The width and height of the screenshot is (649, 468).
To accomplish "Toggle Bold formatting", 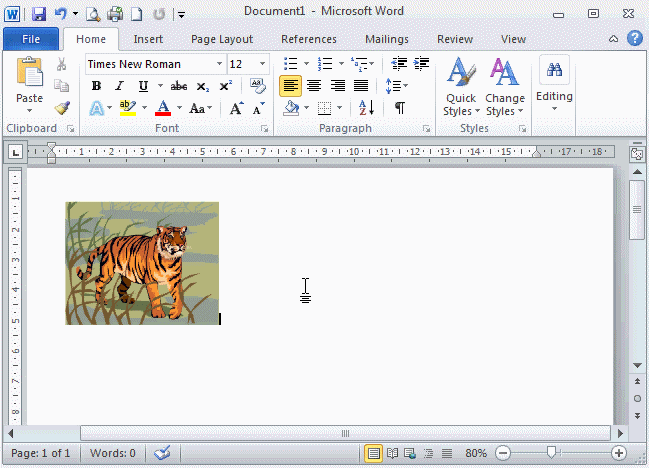I will [96, 86].
